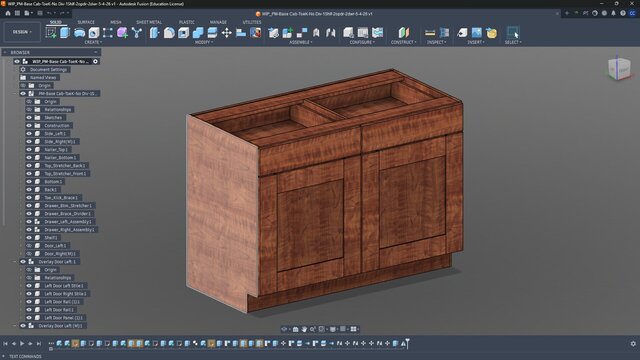Open the Insert Canvas image icon

[x=477, y=33]
